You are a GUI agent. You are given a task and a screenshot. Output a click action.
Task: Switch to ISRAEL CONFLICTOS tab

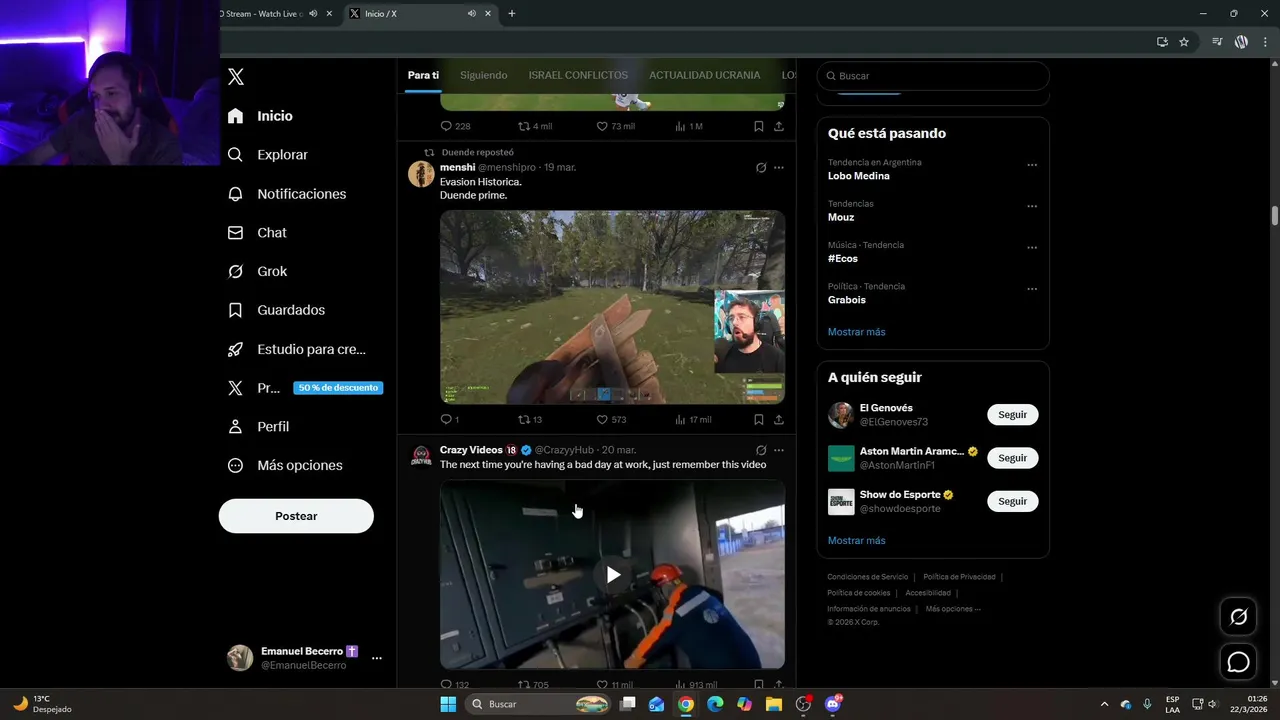click(x=578, y=75)
